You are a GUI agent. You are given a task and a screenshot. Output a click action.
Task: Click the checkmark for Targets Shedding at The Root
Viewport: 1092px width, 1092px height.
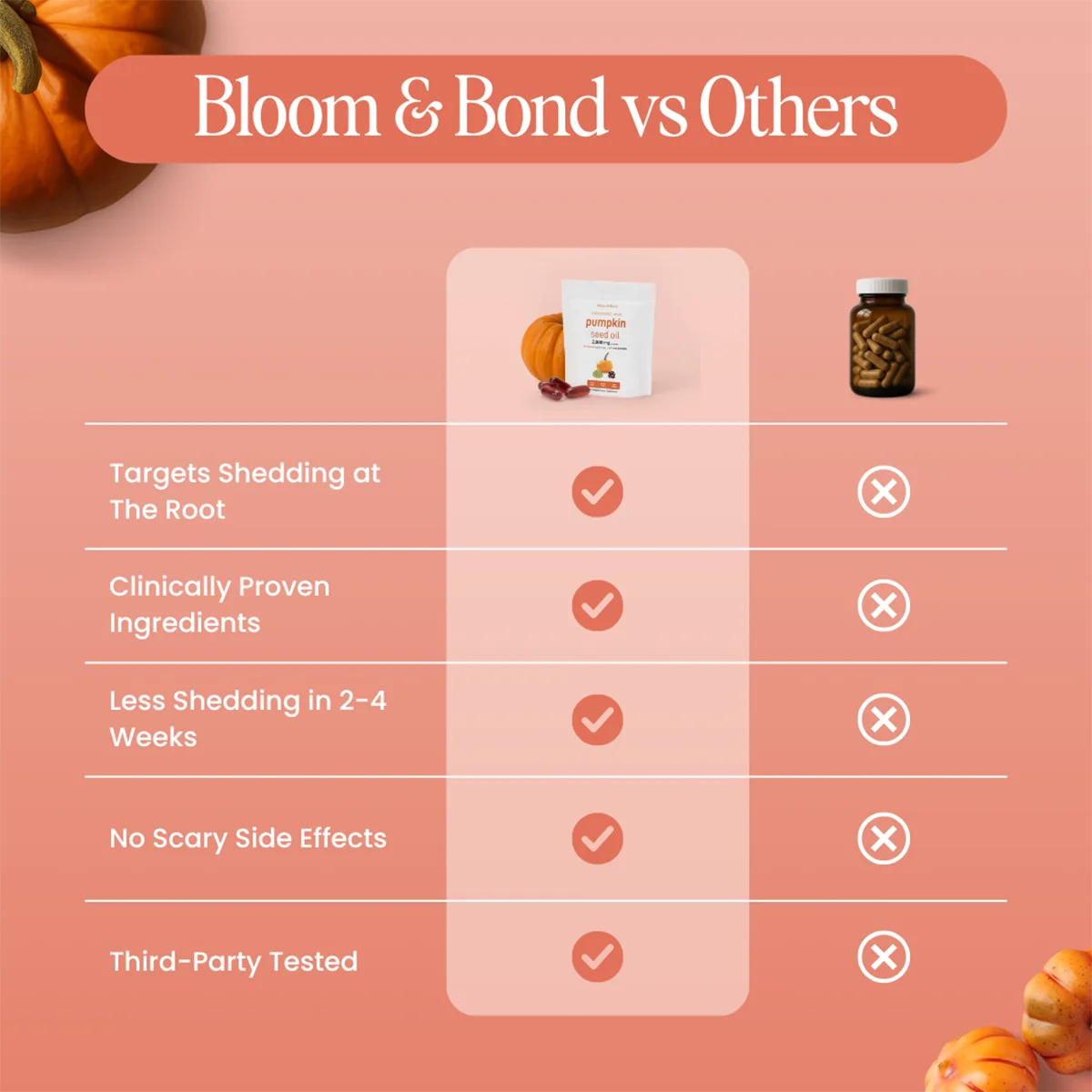point(597,491)
